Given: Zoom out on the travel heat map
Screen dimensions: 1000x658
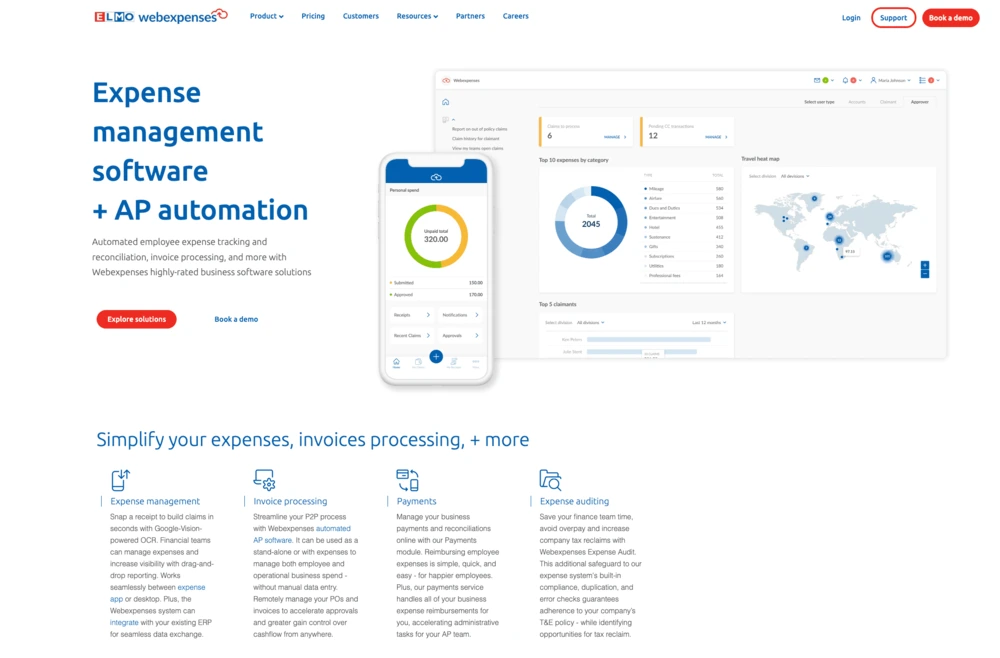Looking at the screenshot, I should 925,274.
